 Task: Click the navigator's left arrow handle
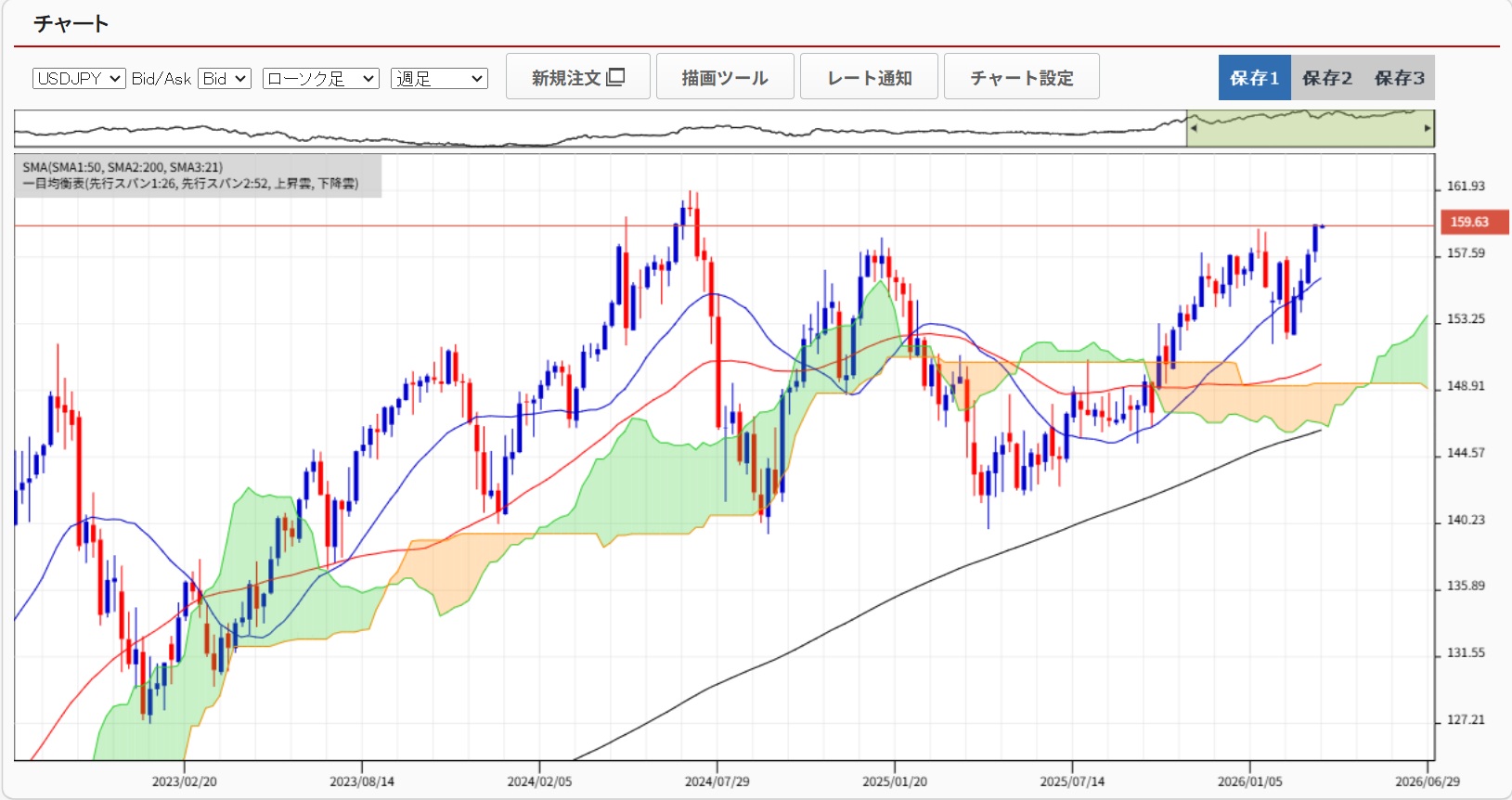coord(1194,129)
